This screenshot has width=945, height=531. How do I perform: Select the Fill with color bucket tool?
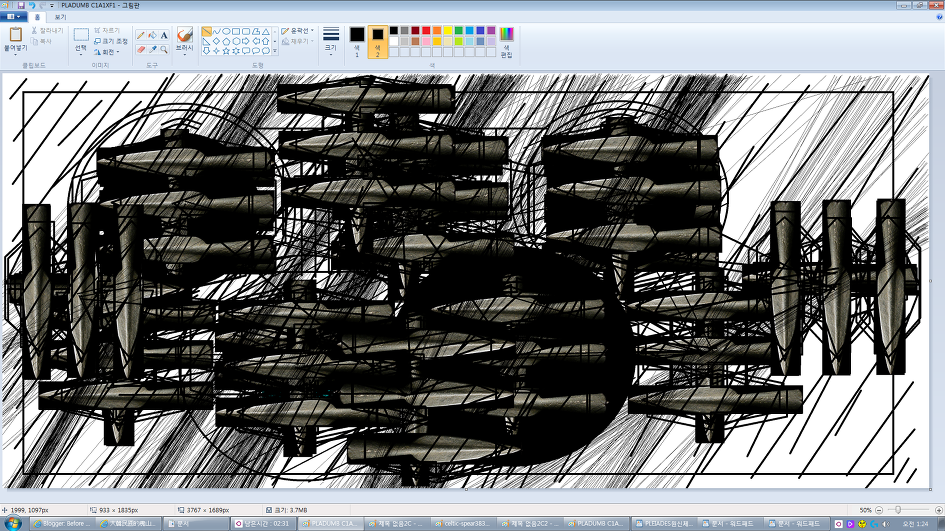[x=153, y=35]
